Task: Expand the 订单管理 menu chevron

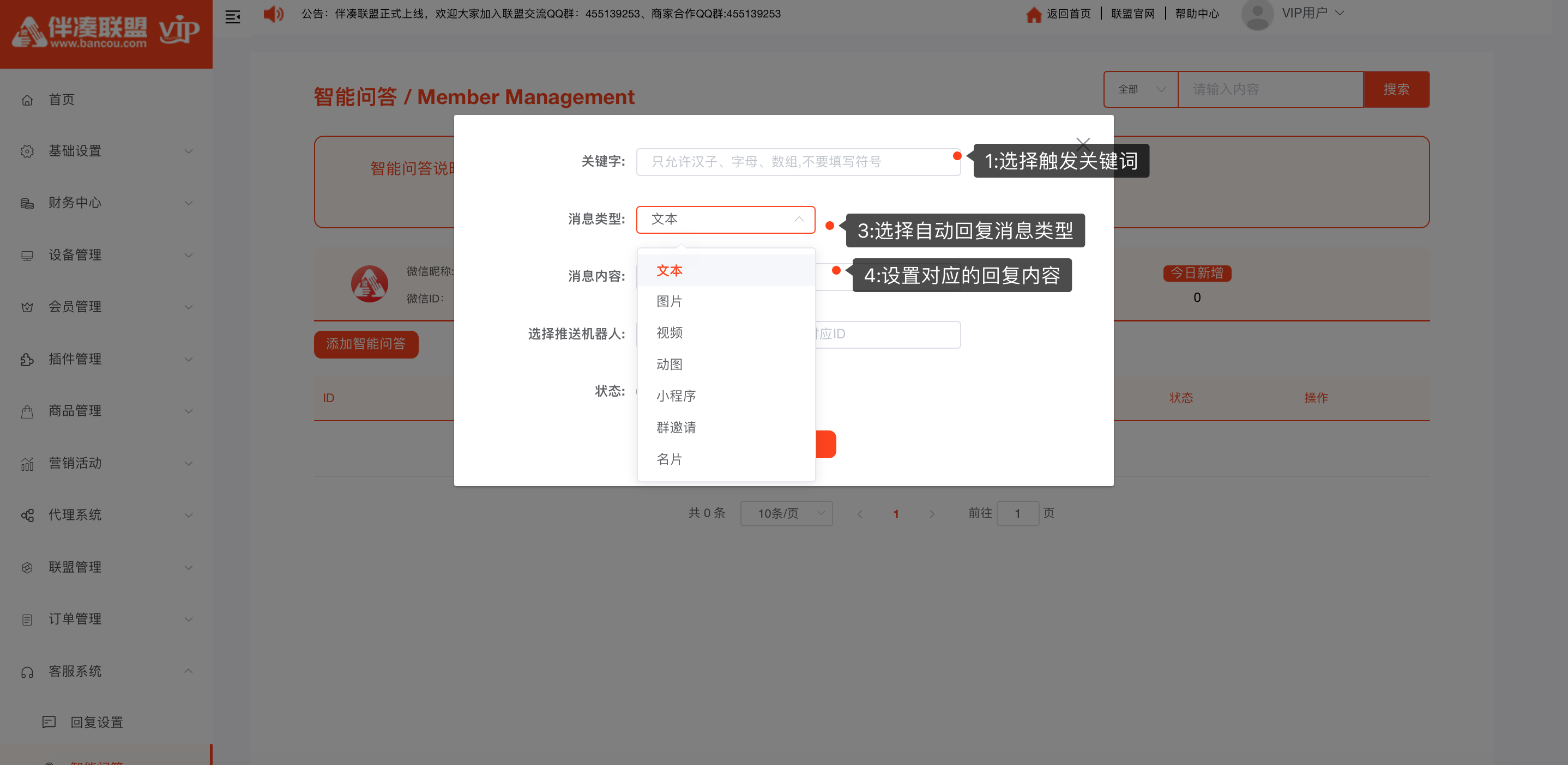Action: pyautogui.click(x=189, y=620)
